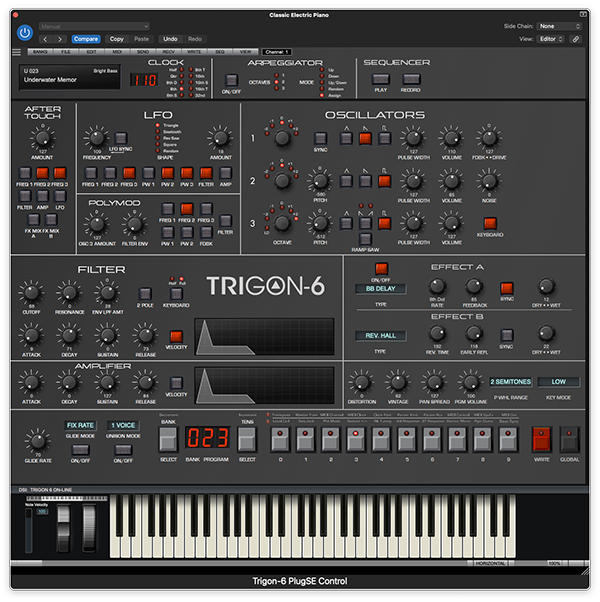This screenshot has height=602, width=600.
Task: Click the Global button
Action: click(x=569, y=439)
